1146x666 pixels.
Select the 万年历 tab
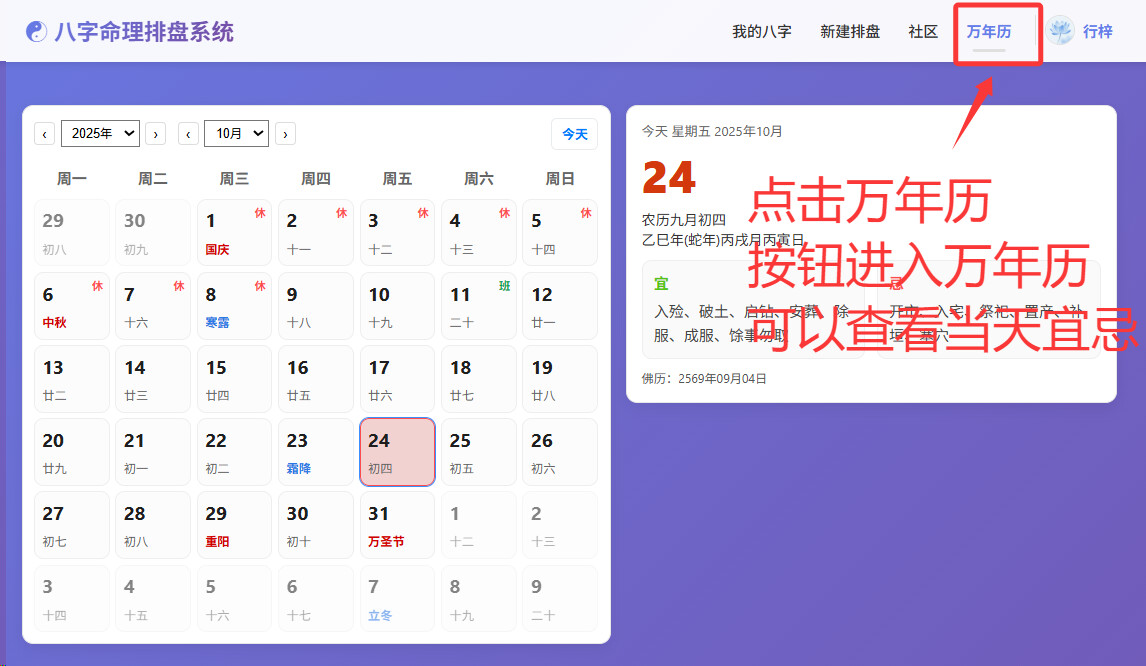(x=988, y=31)
